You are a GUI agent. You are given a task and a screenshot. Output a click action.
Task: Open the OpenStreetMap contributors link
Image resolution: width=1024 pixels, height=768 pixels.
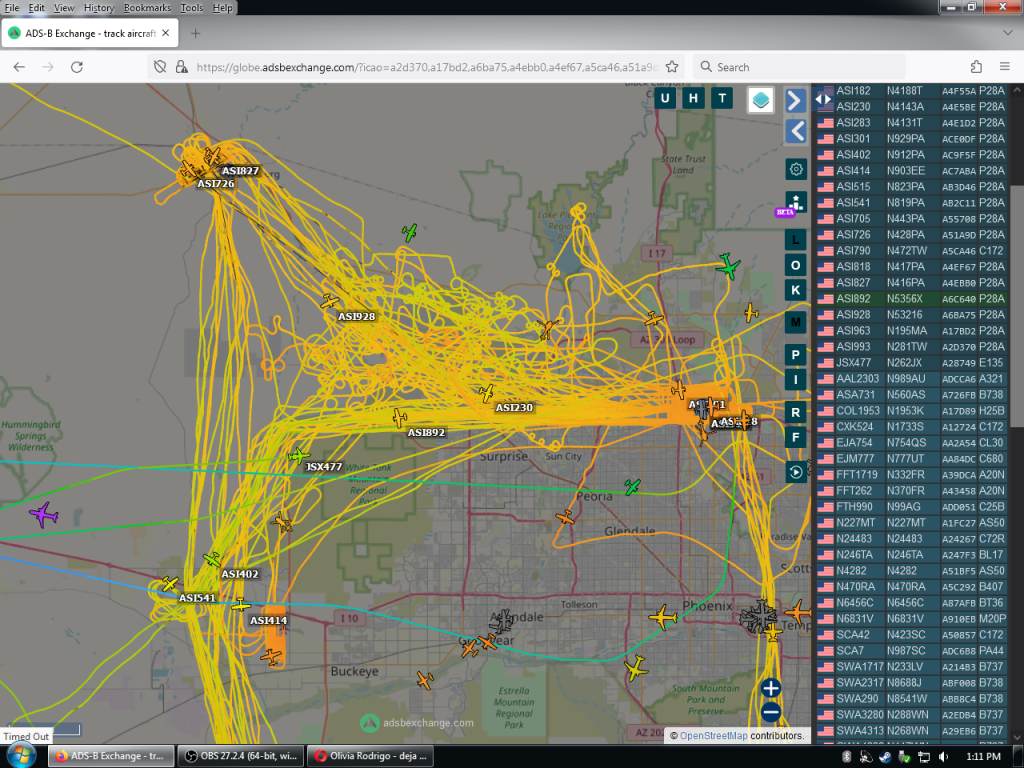coord(713,735)
